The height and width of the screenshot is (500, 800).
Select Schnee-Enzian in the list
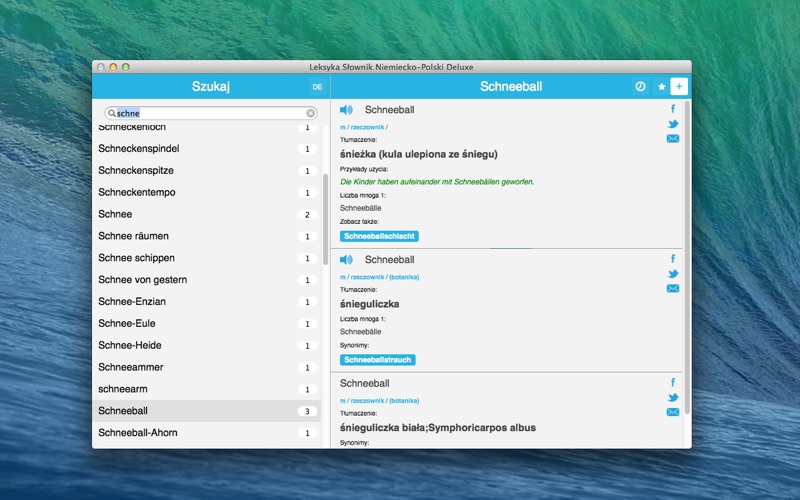207,302
